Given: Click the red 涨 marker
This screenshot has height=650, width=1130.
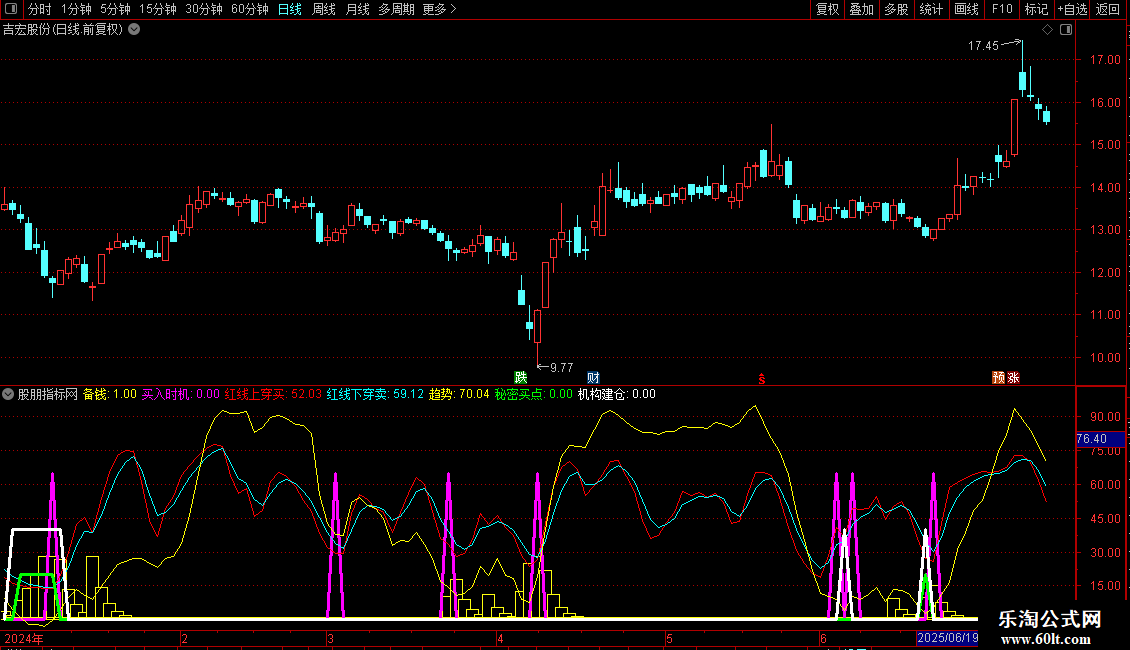Looking at the screenshot, I should tap(1013, 378).
